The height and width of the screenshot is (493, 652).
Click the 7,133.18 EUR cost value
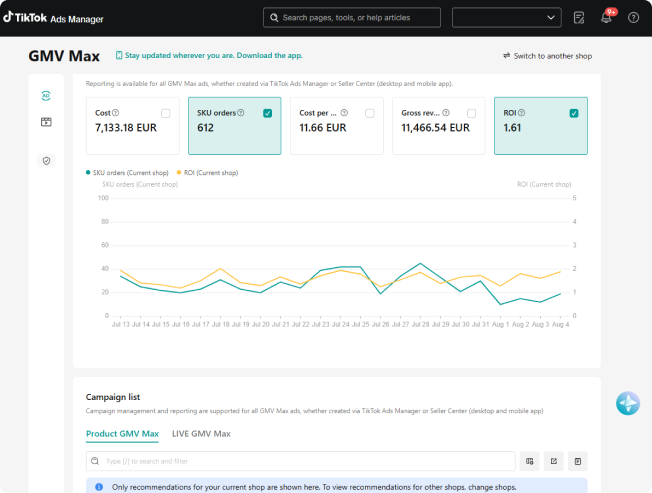(x=126, y=128)
